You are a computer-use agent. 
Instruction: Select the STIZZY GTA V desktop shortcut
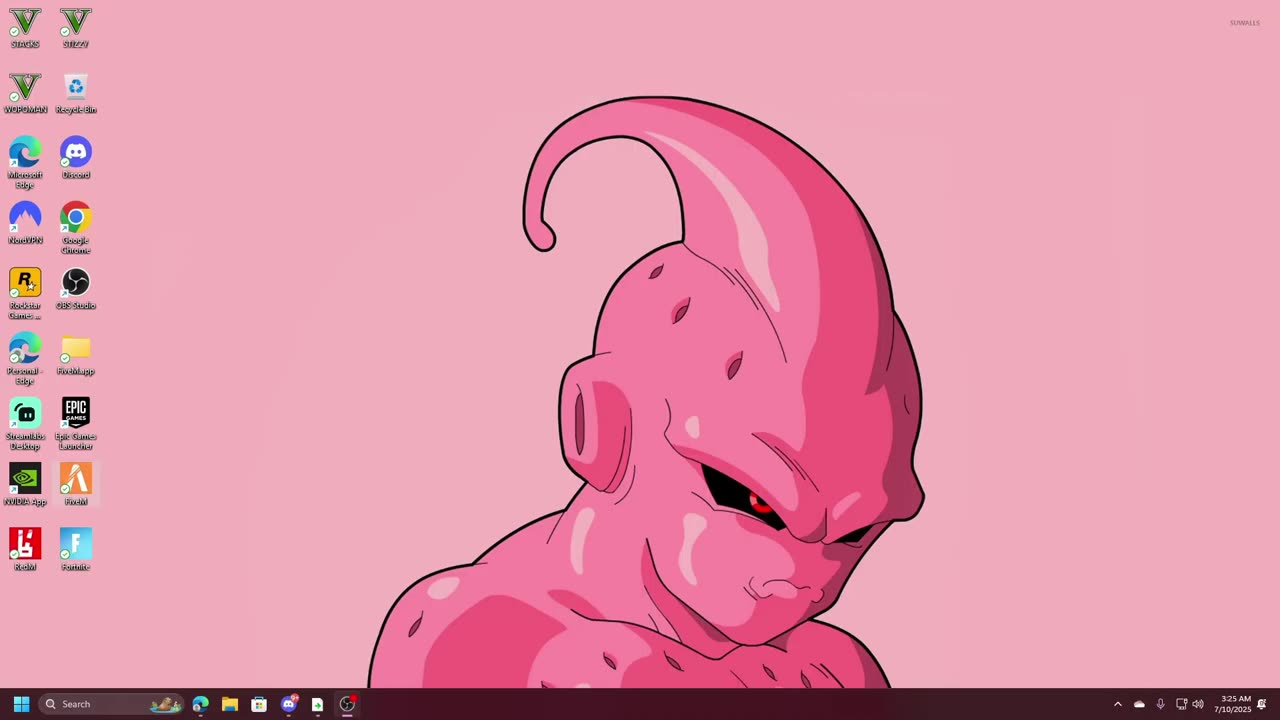pos(75,28)
